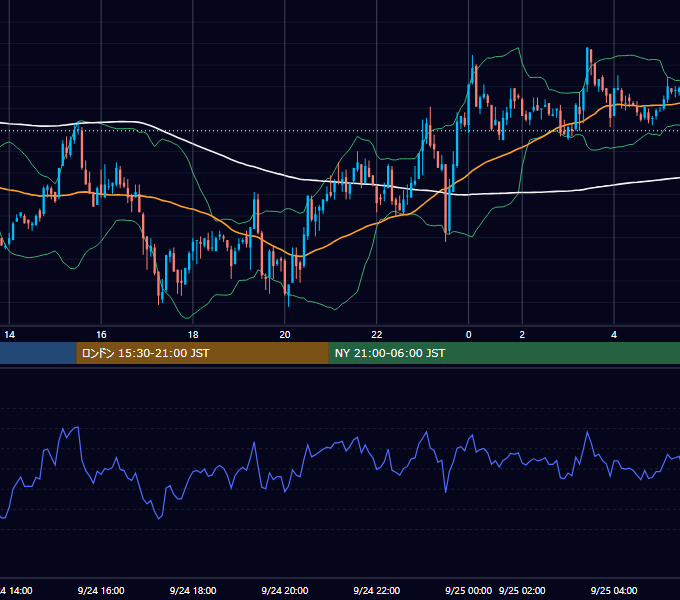Image resolution: width=680 pixels, height=600 pixels.
Task: Click the 9/24 20:00 time label
Action: tap(285, 590)
